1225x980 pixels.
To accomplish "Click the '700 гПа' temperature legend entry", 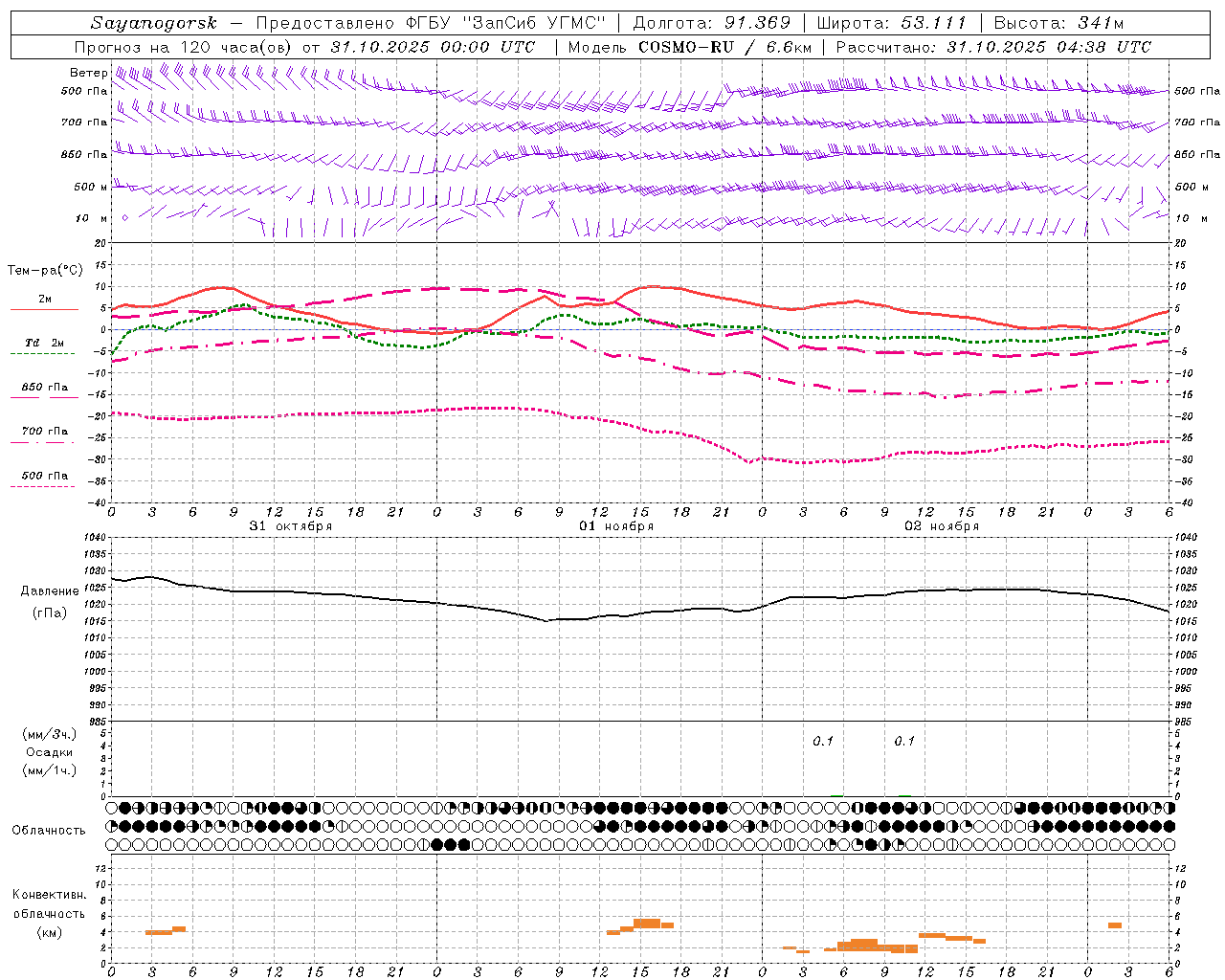I will pos(45,432).
